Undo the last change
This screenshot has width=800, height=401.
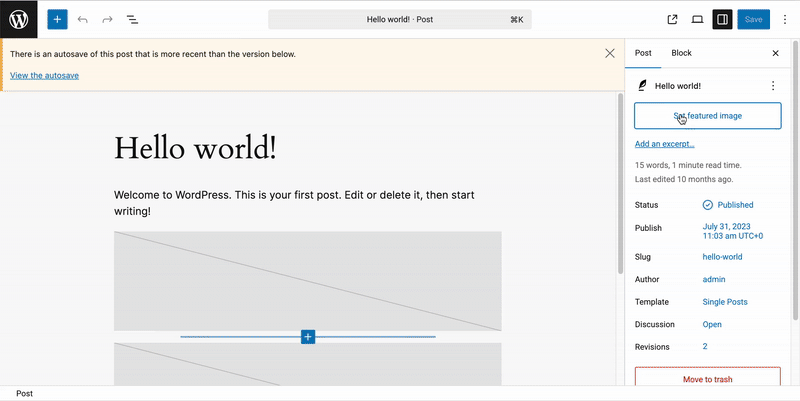pos(83,19)
